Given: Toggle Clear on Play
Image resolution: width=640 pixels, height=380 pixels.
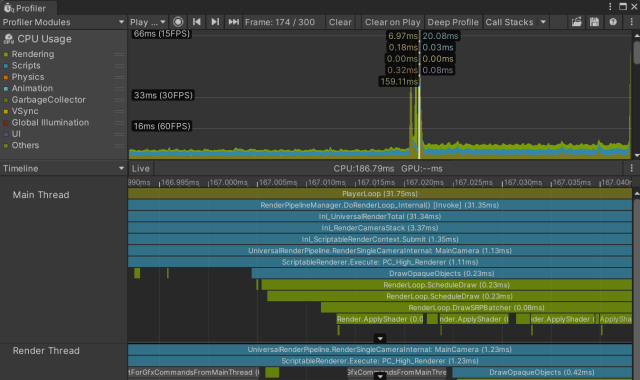Looking at the screenshot, I should [392, 22].
